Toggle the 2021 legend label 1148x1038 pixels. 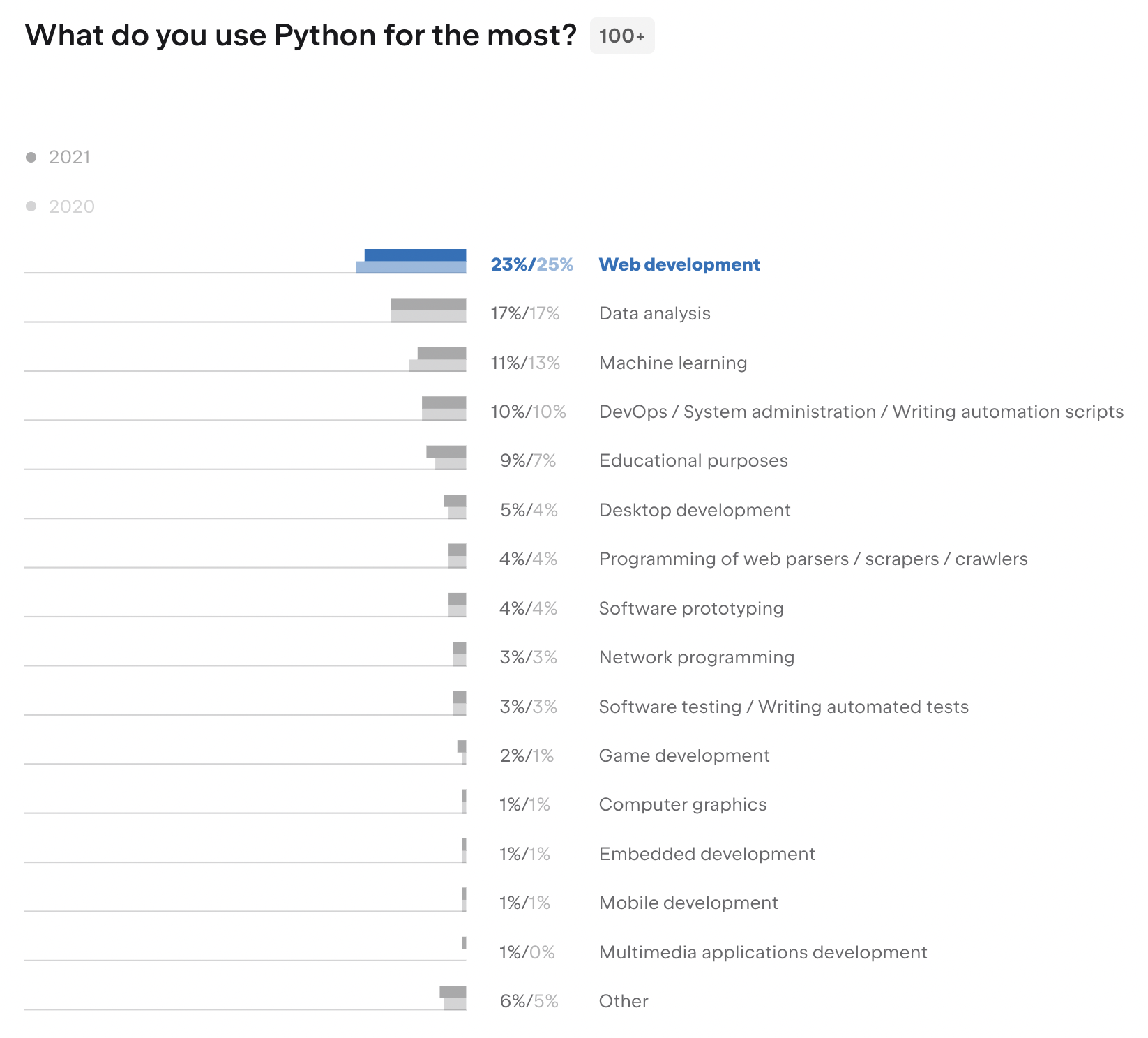coord(70,157)
